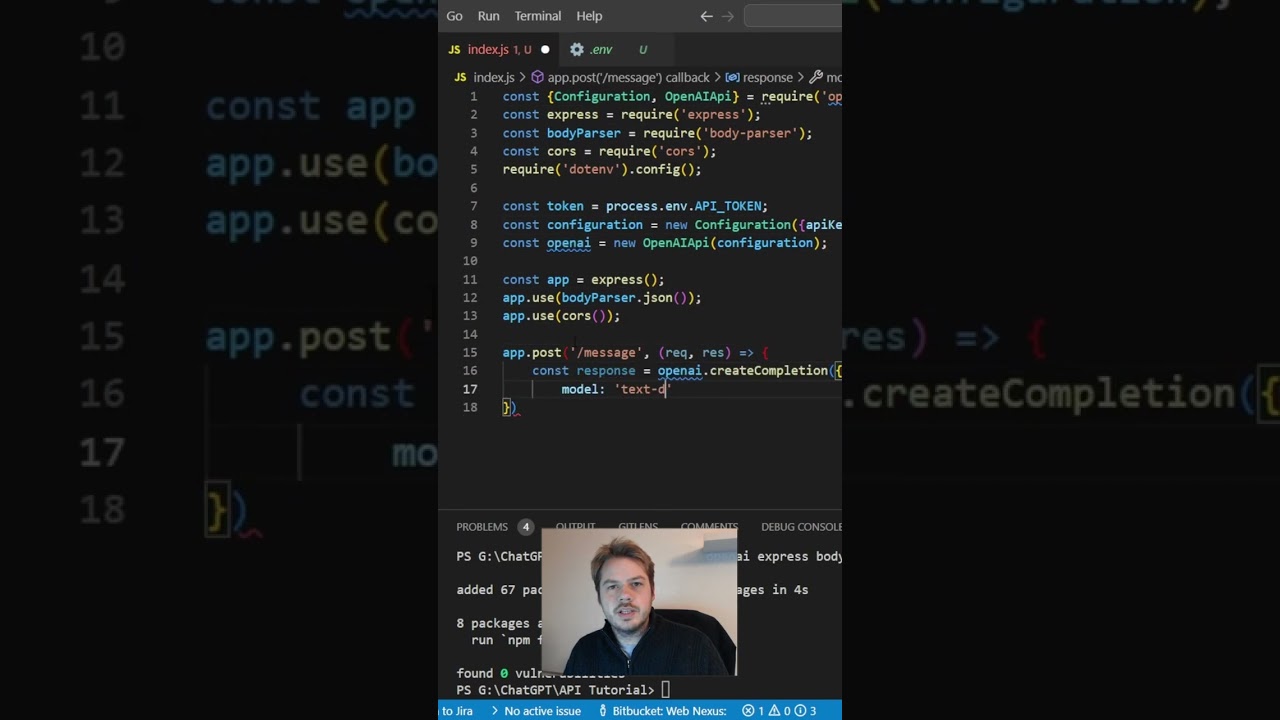This screenshot has width=1280, height=720.
Task: Click the JS file icon on the index.js tab
Action: click(454, 49)
